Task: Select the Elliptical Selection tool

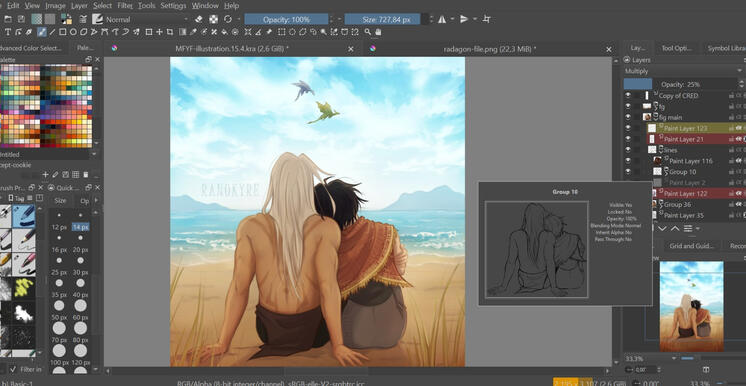Action: coord(292,32)
